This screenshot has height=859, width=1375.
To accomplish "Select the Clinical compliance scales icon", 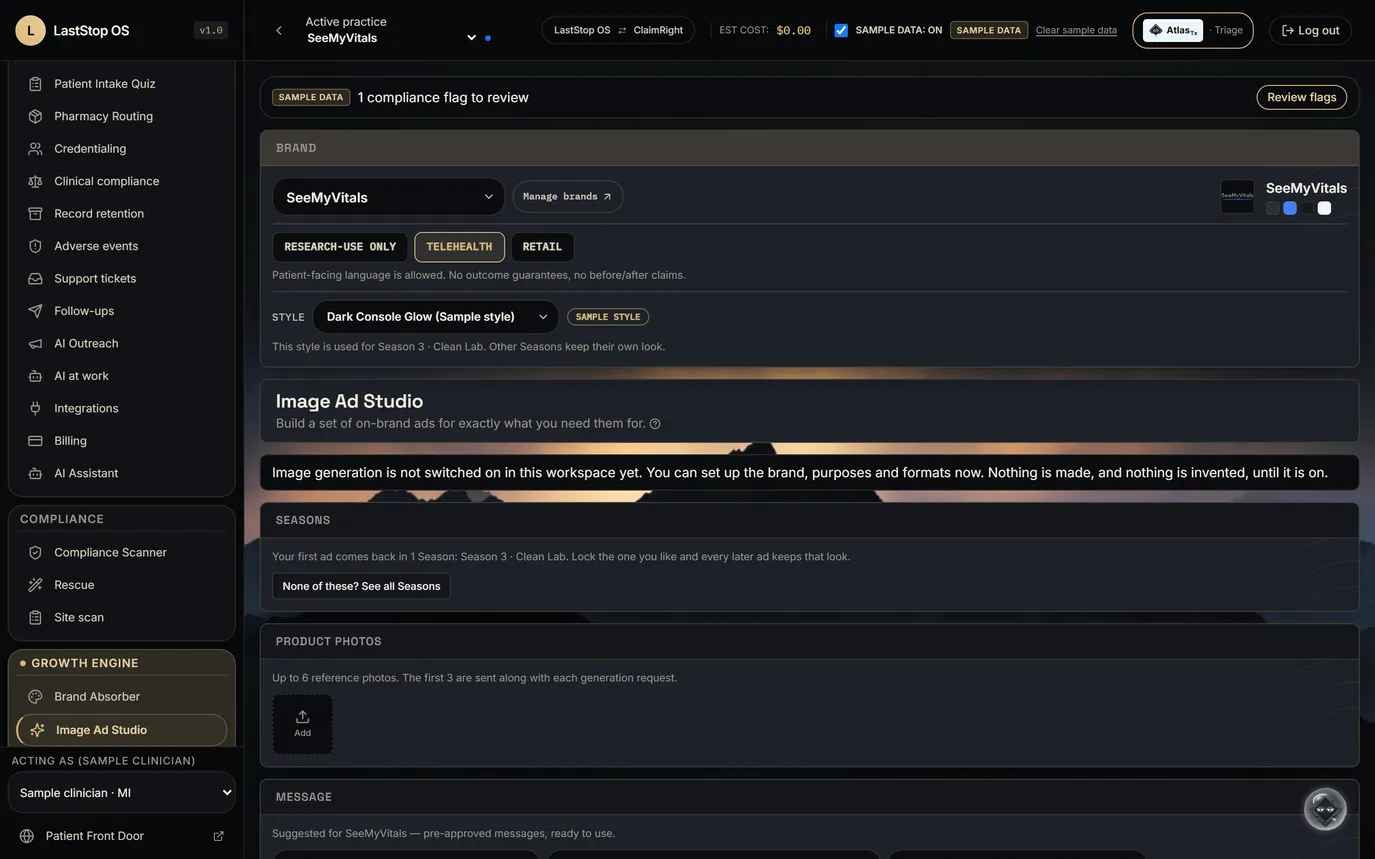I will pyautogui.click(x=35, y=181).
